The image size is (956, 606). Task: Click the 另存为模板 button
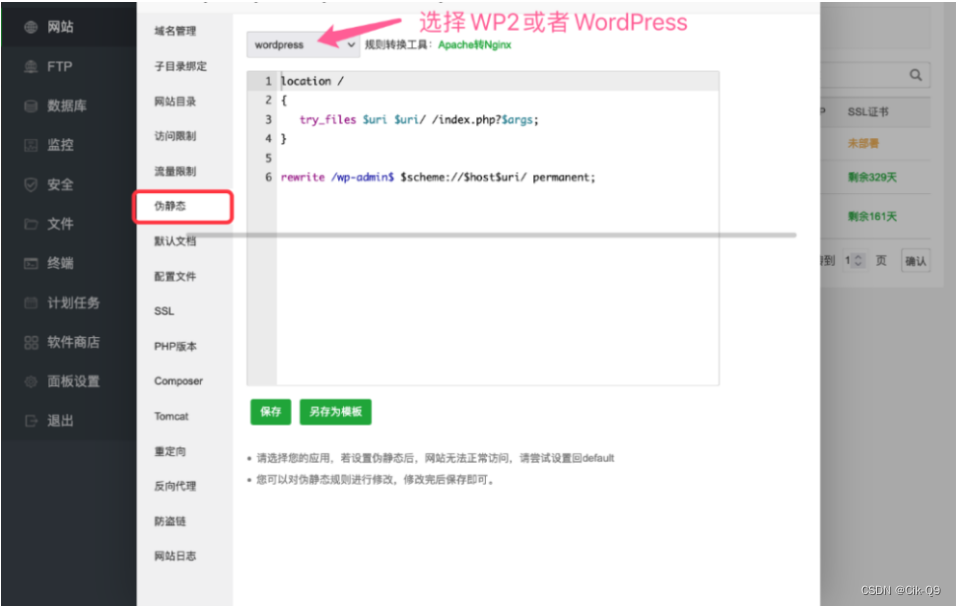pos(335,412)
